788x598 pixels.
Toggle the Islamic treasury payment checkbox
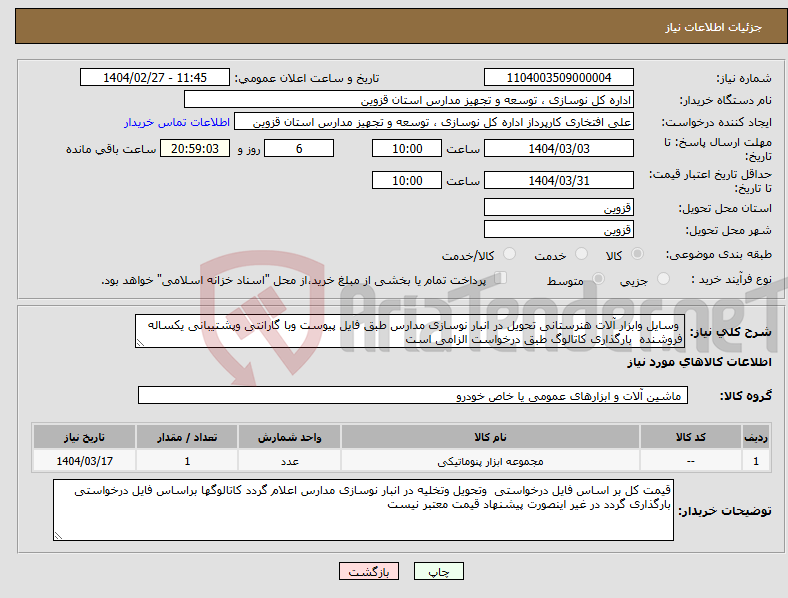click(x=501, y=278)
